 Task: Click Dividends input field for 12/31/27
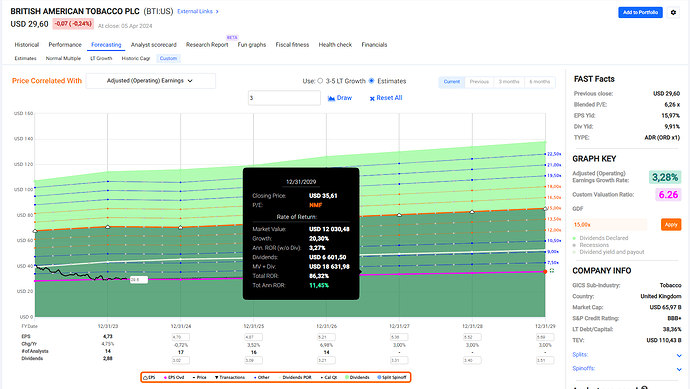point(399,360)
